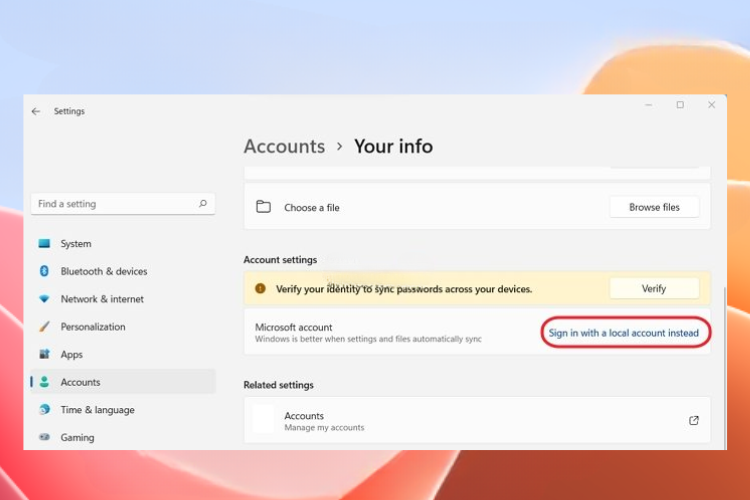Viewport: 750px width, 500px height.
Task: Open the Apps section
Action: click(x=123, y=355)
